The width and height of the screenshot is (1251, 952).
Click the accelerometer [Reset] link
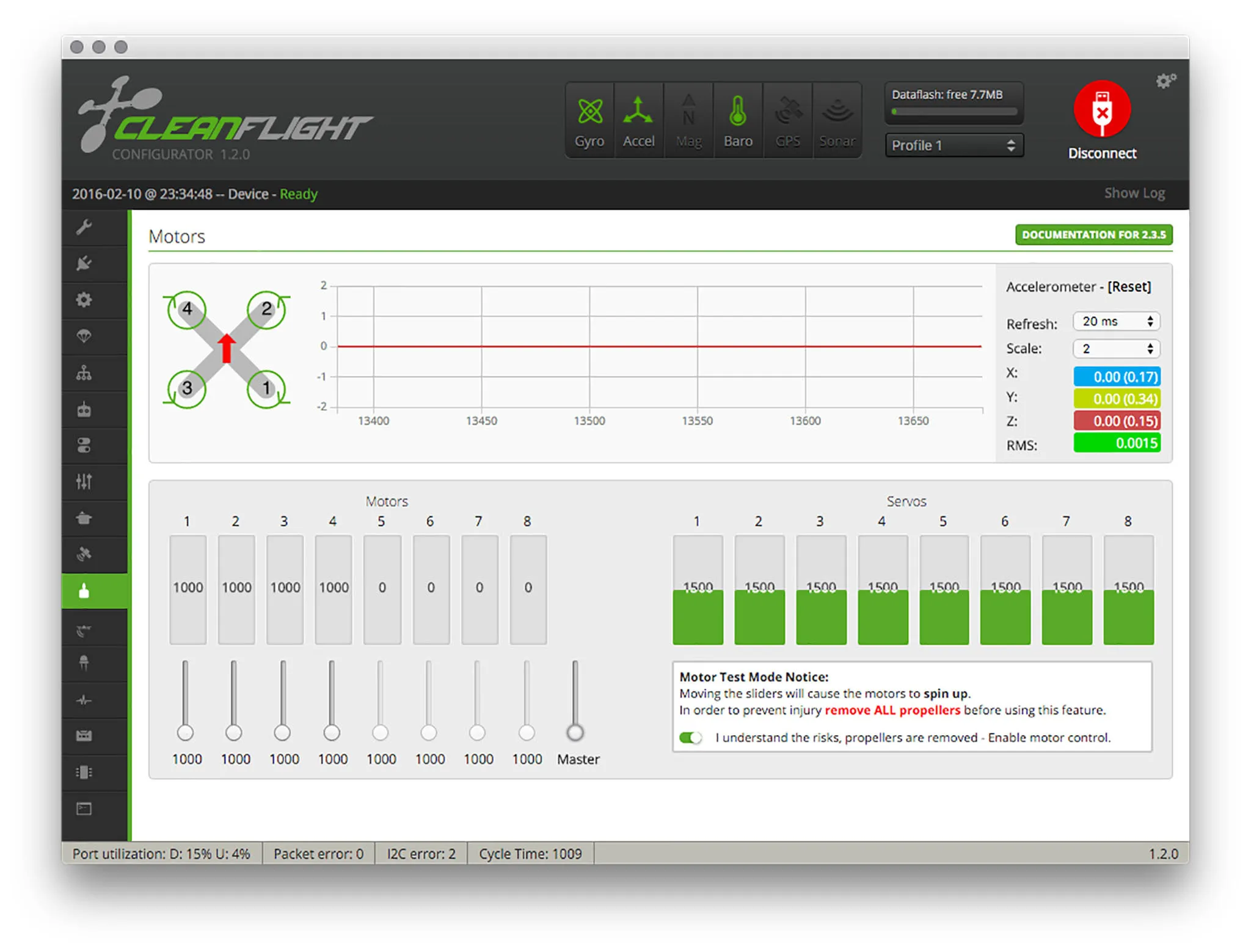pos(1129,286)
